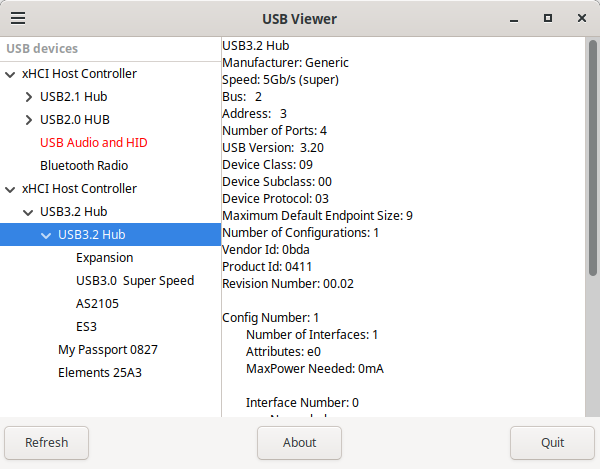Collapse the first xHCI Host Controller node
Viewport: 600px width, 469px height.
tap(11, 74)
